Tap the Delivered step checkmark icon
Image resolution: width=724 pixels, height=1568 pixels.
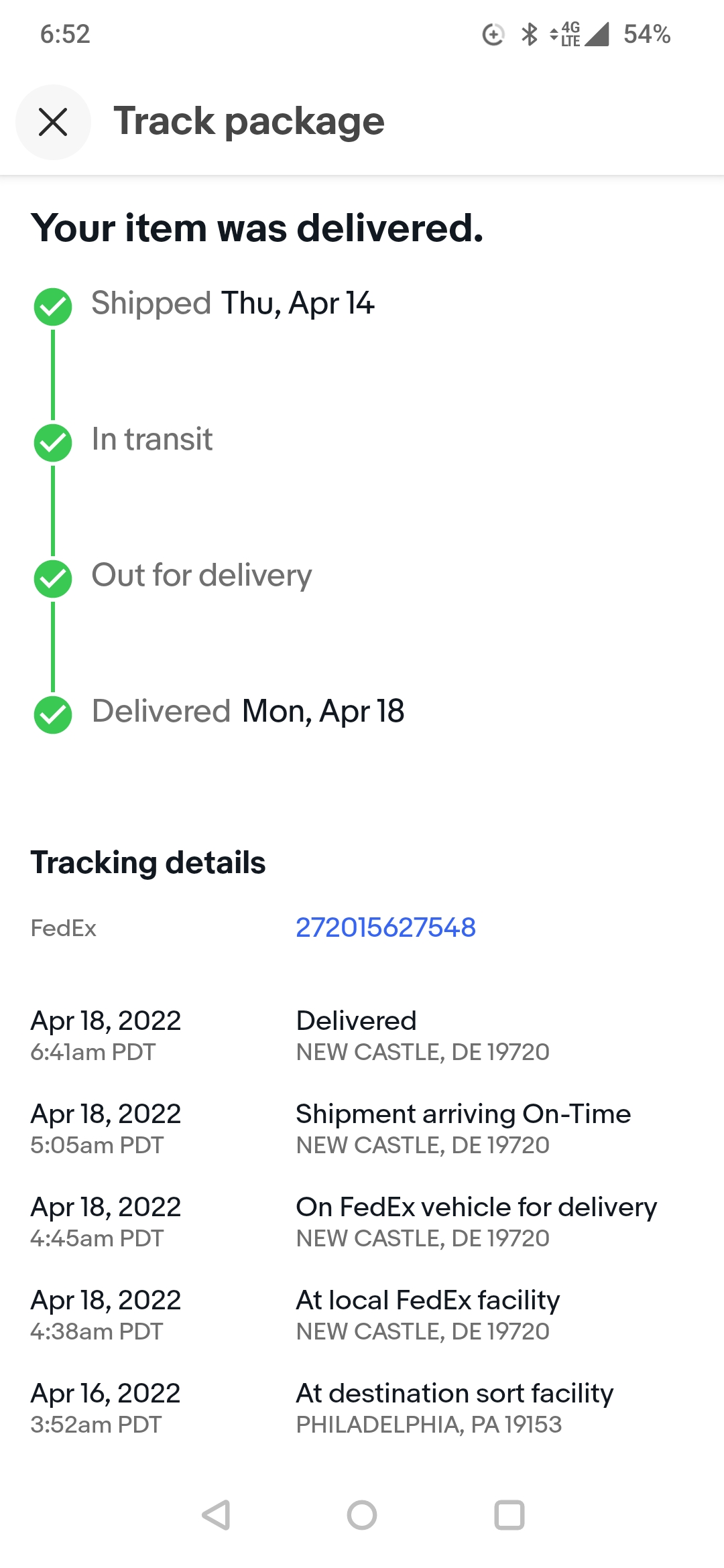coord(53,715)
